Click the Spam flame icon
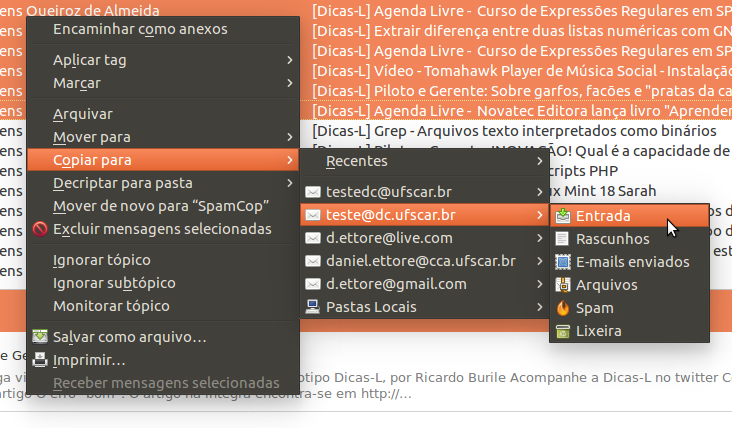The height and width of the screenshot is (428, 732). pos(563,308)
